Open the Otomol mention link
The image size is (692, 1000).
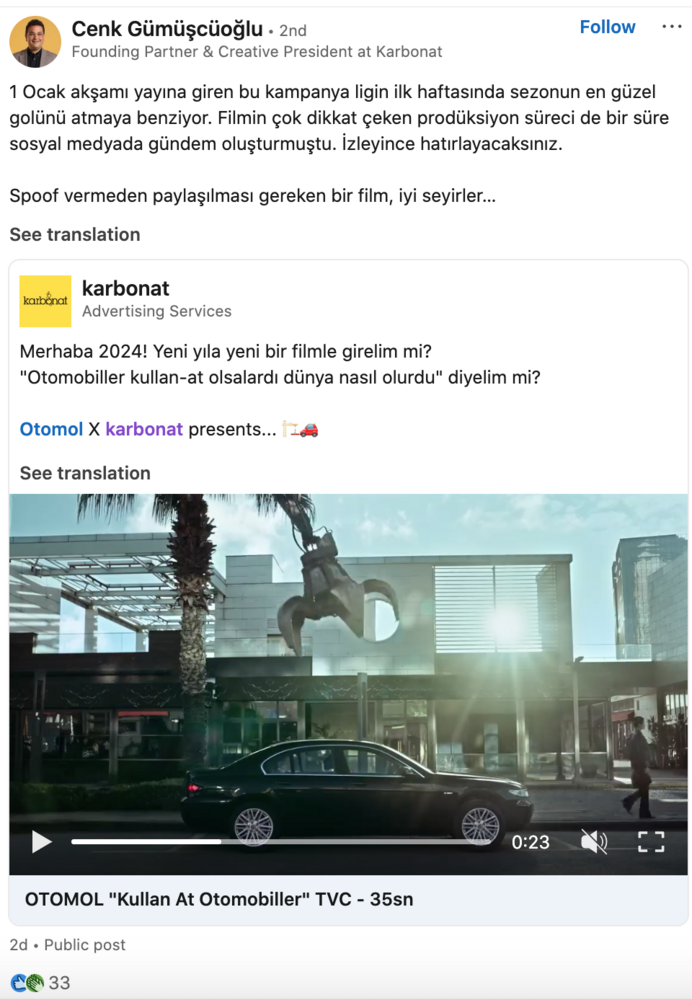click(51, 429)
